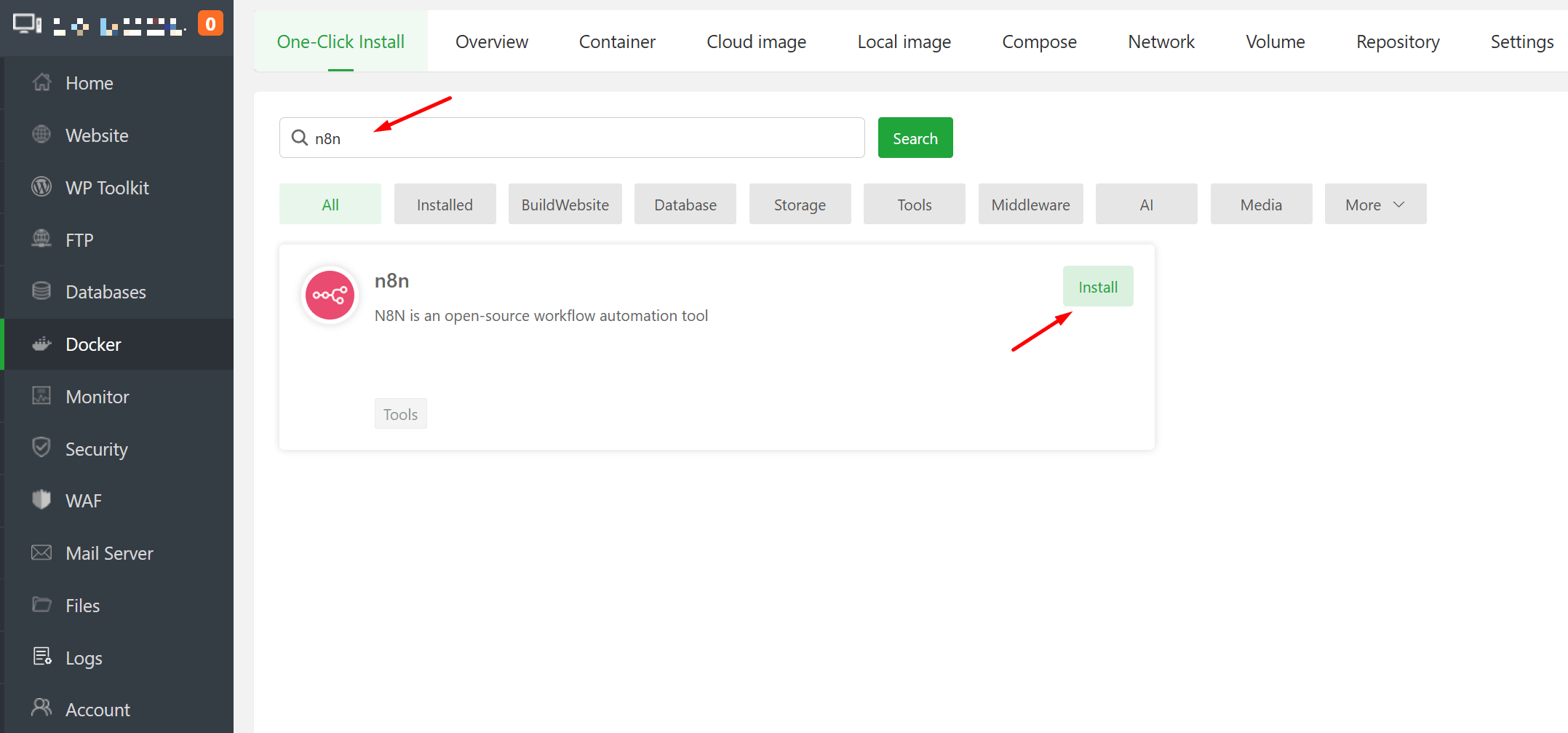Install the n8n application
Viewport: 1568px width, 733px height.
[1098, 286]
